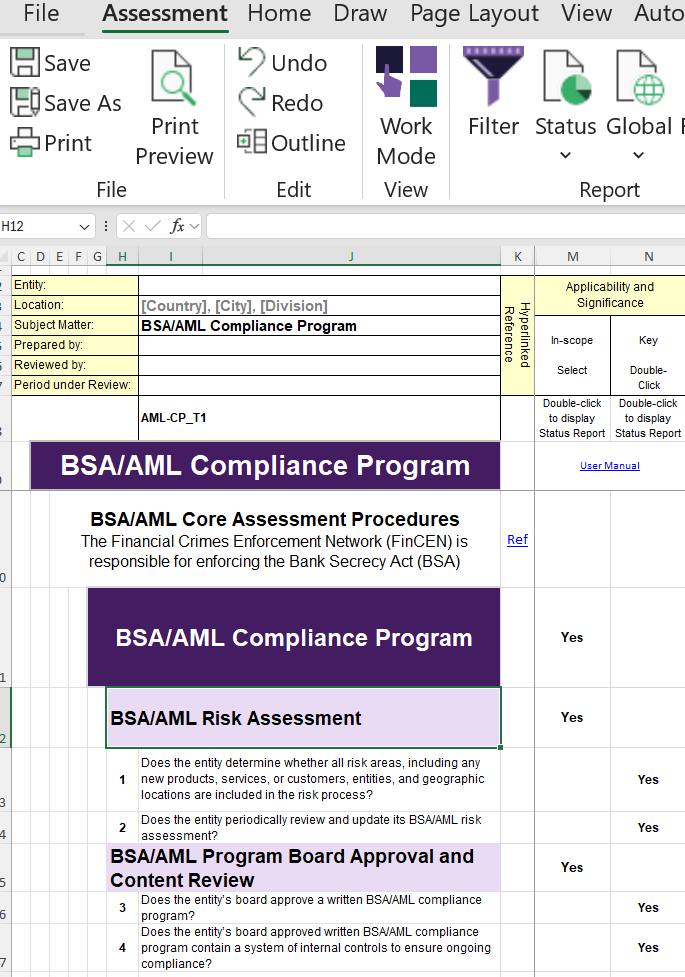Click the Insert Function fx button
The width and height of the screenshot is (685, 977).
tap(177, 227)
